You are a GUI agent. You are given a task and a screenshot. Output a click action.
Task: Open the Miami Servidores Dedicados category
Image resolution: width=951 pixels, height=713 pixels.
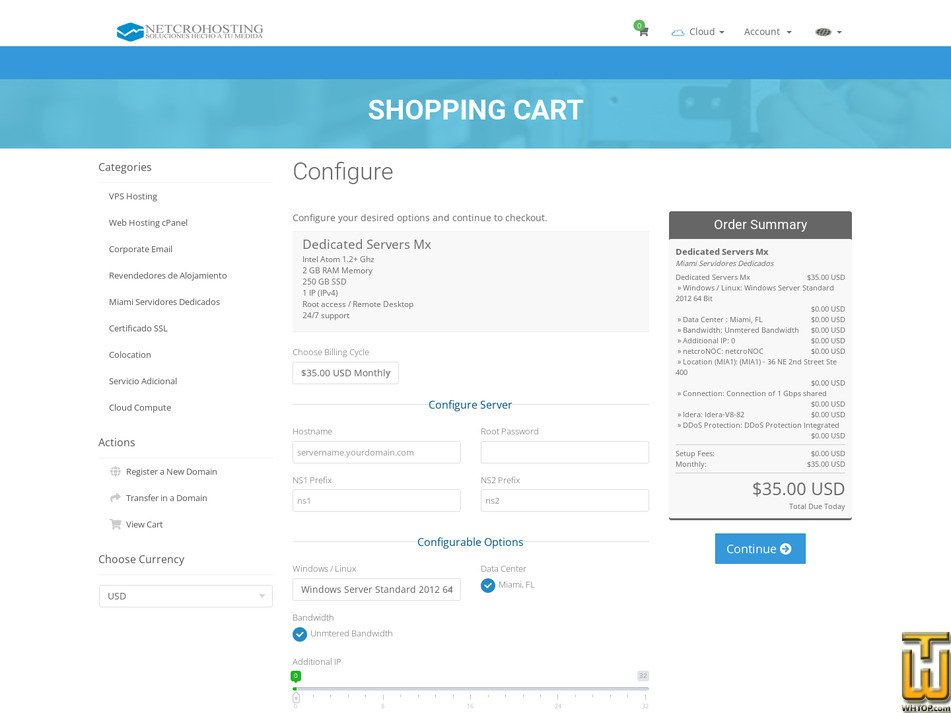point(166,301)
